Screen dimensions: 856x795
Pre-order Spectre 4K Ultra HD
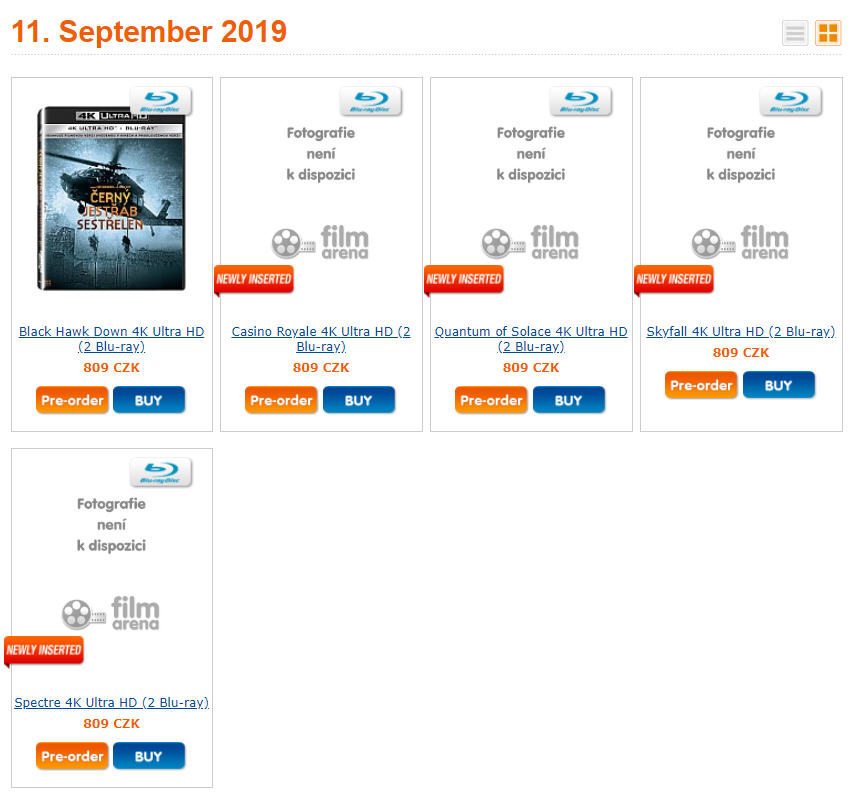[x=72, y=756]
